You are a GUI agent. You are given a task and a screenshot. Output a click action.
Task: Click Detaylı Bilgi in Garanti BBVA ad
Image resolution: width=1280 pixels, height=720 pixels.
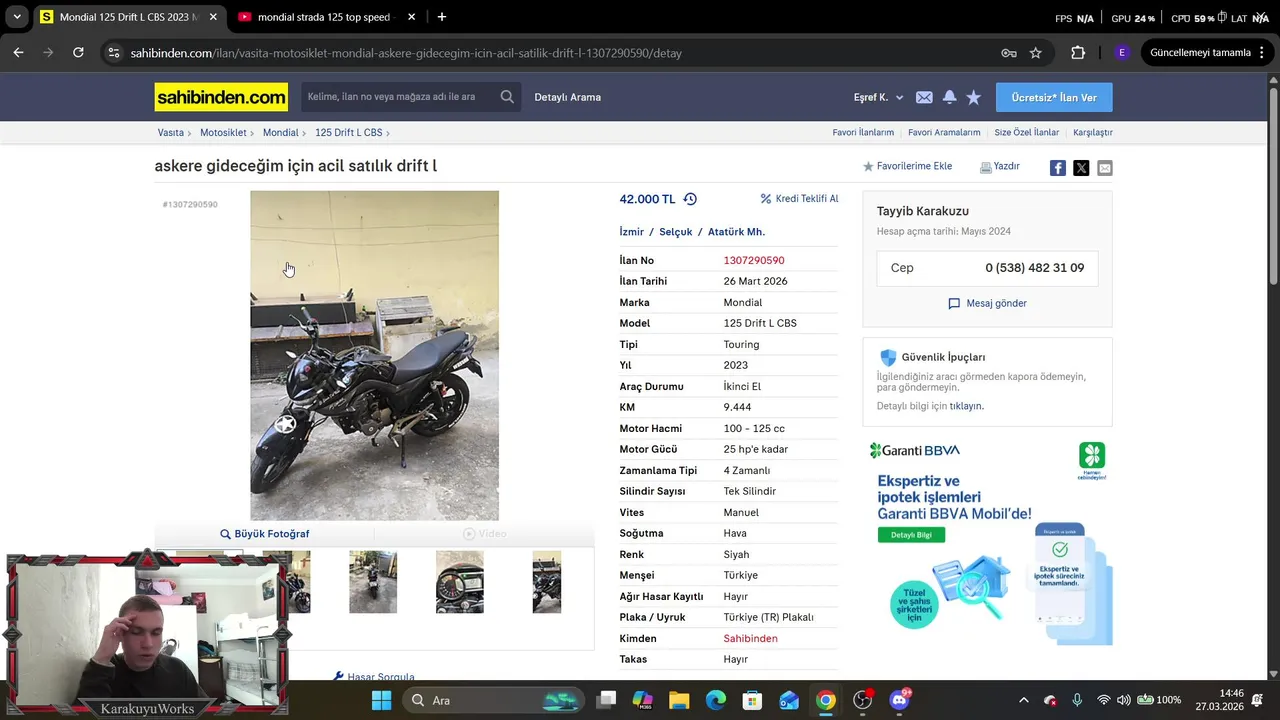[x=911, y=535]
